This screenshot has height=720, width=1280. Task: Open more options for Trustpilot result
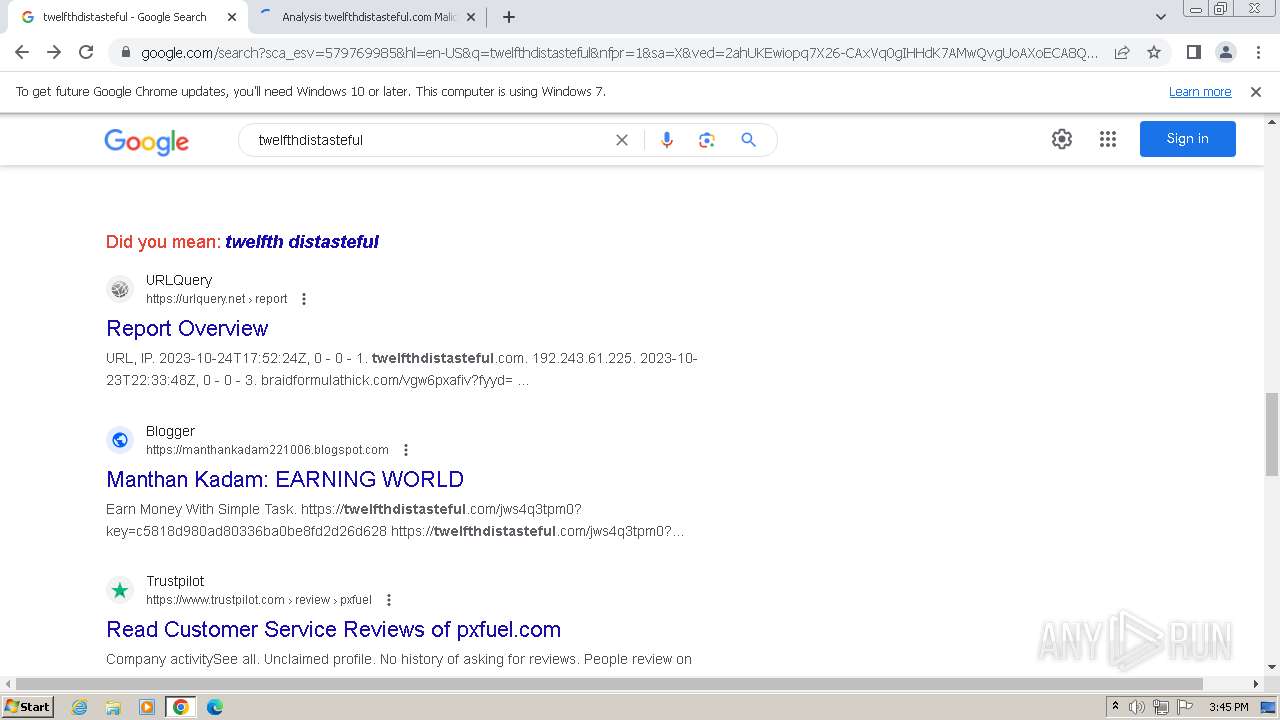pyautogui.click(x=388, y=600)
